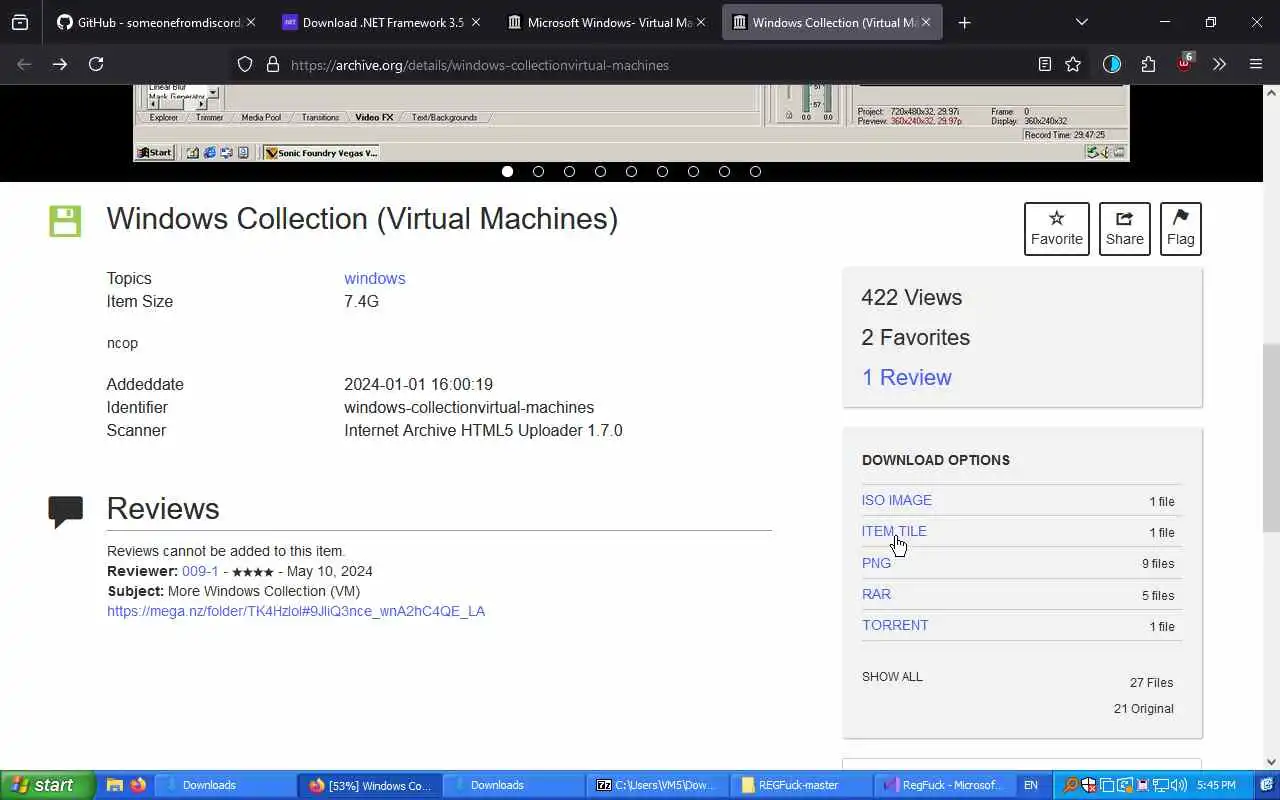The height and width of the screenshot is (800, 1280).
Task: Click the scrollbar up arrow
Action: (1271, 92)
